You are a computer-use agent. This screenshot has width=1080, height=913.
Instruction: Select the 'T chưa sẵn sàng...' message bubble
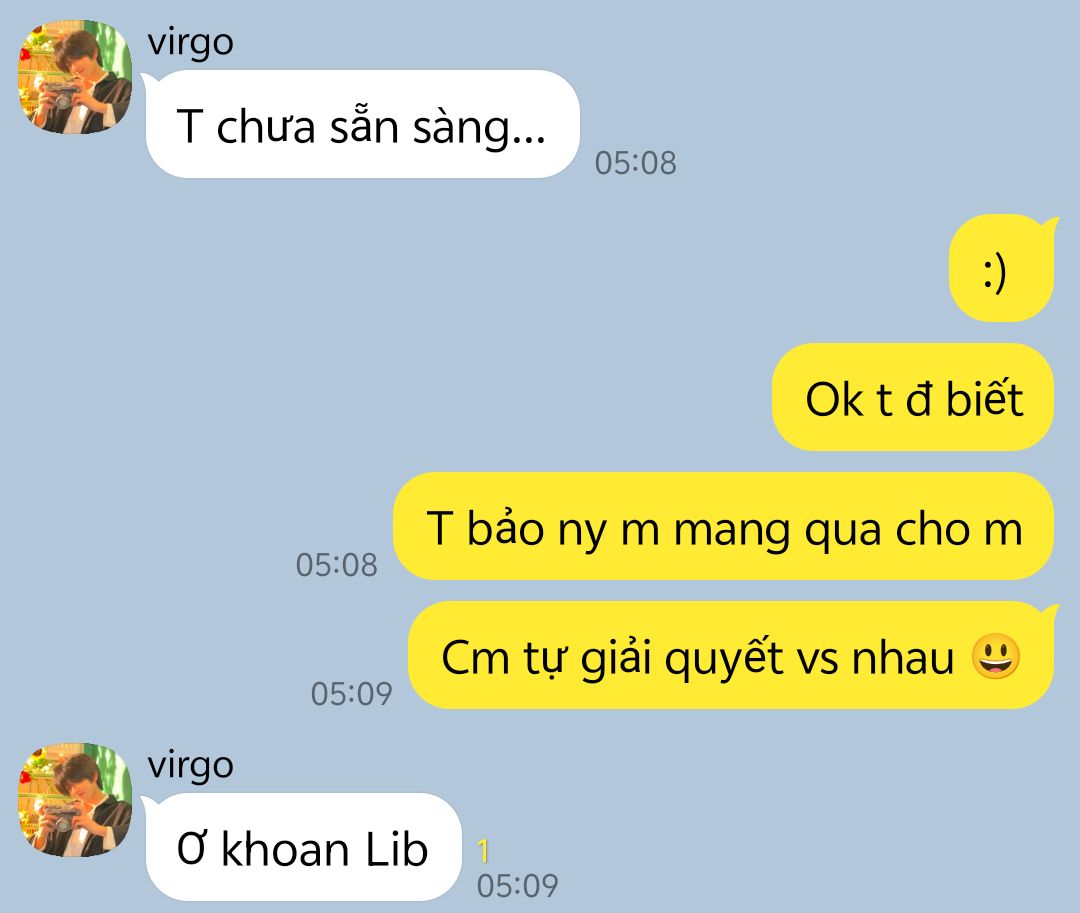point(362,124)
